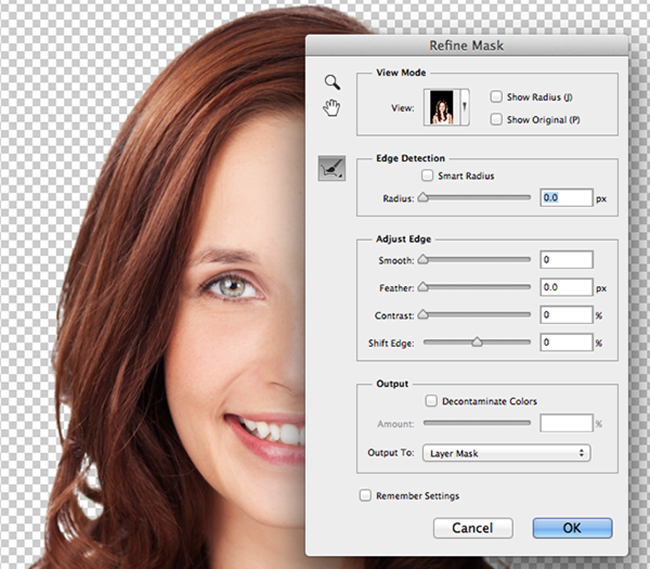This screenshot has width=650, height=569.
Task: Click the Edge Detection Radius slider handle
Action: (x=423, y=198)
